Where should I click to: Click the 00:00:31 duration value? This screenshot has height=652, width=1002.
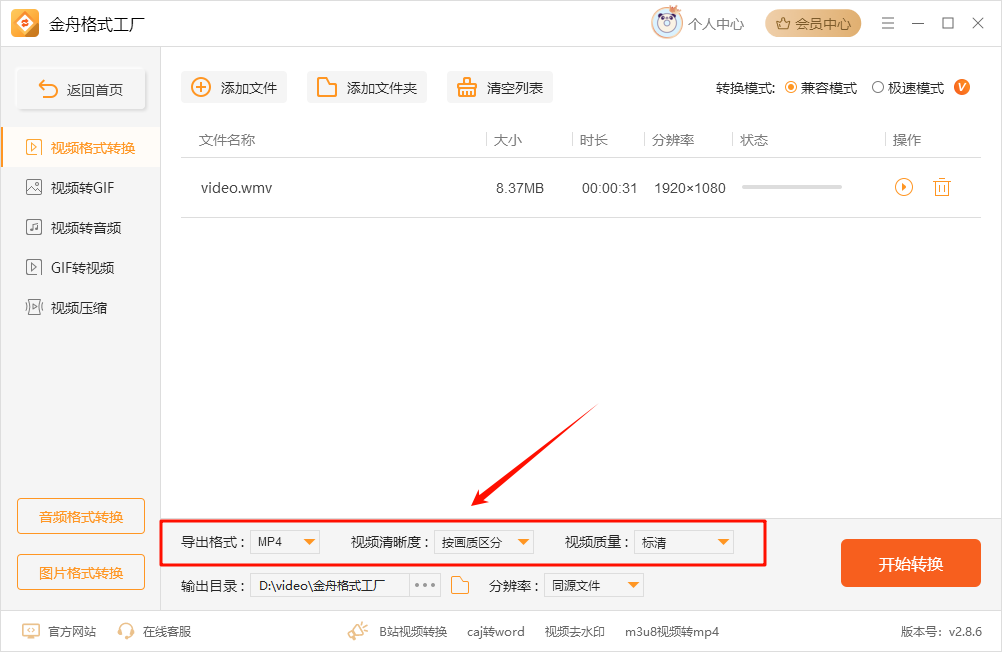coord(609,188)
